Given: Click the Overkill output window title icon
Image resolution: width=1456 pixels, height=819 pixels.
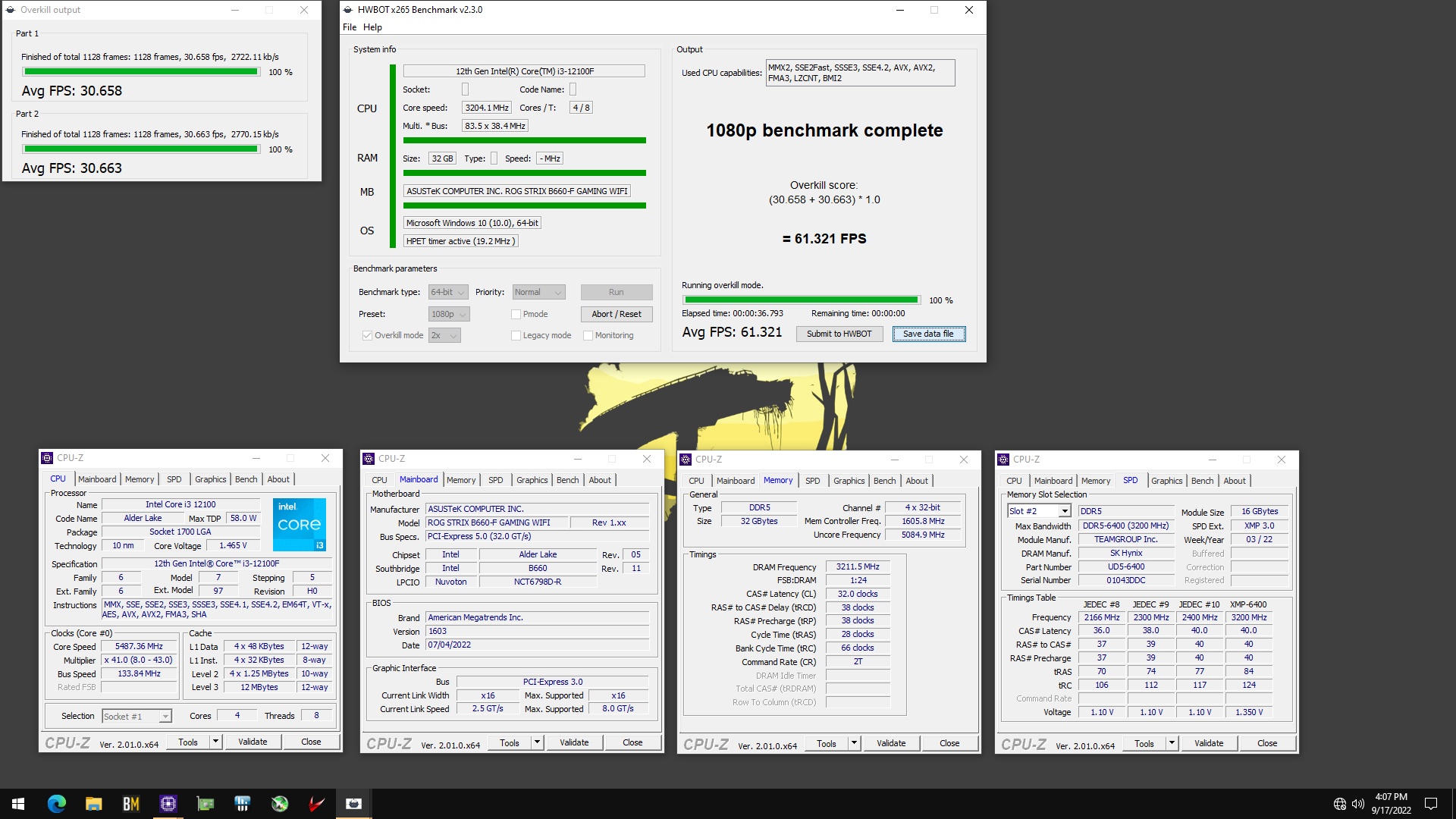Looking at the screenshot, I should point(11,10).
